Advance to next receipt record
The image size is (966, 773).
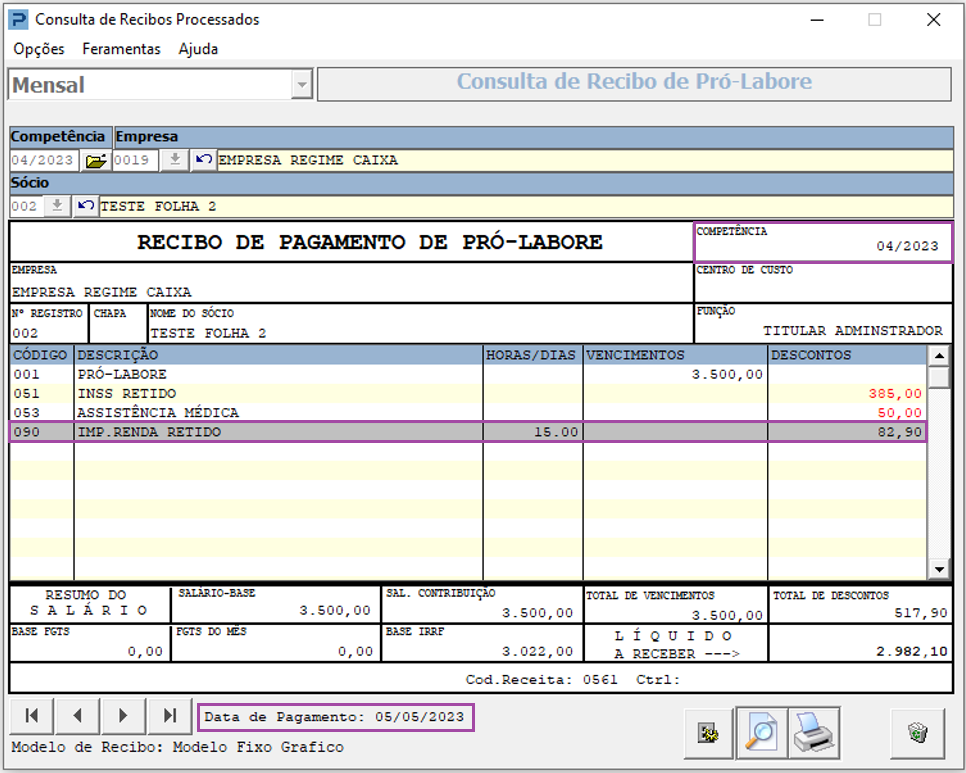124,716
